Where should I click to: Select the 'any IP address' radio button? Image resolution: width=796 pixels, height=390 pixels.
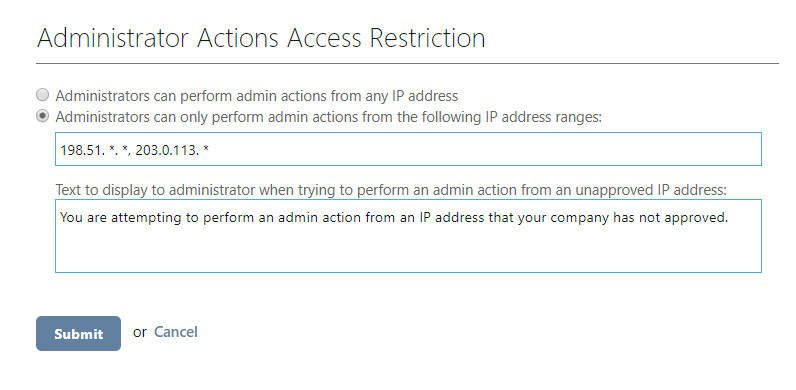pos(43,95)
